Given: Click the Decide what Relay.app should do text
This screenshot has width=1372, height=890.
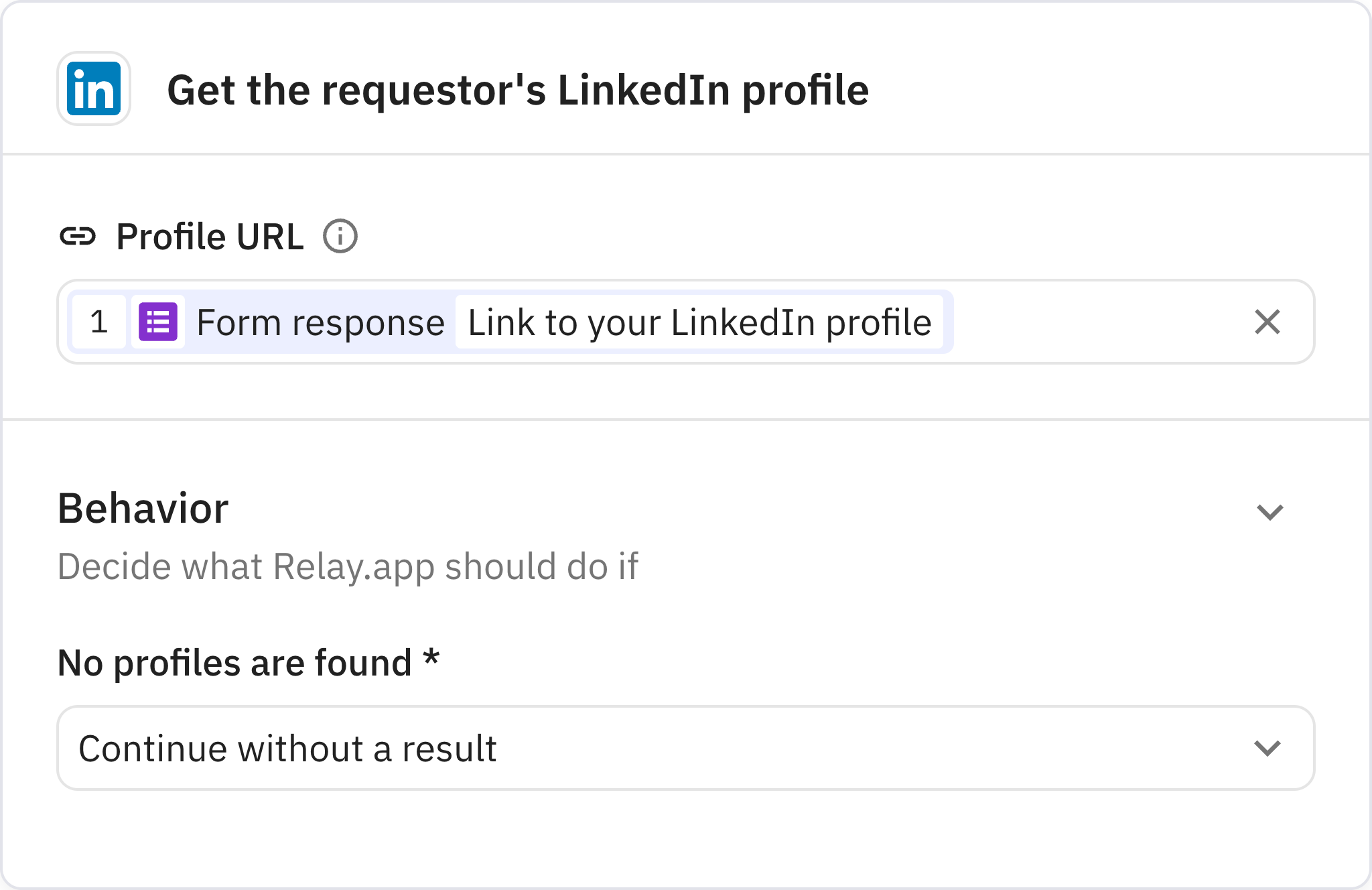Looking at the screenshot, I should click(349, 566).
